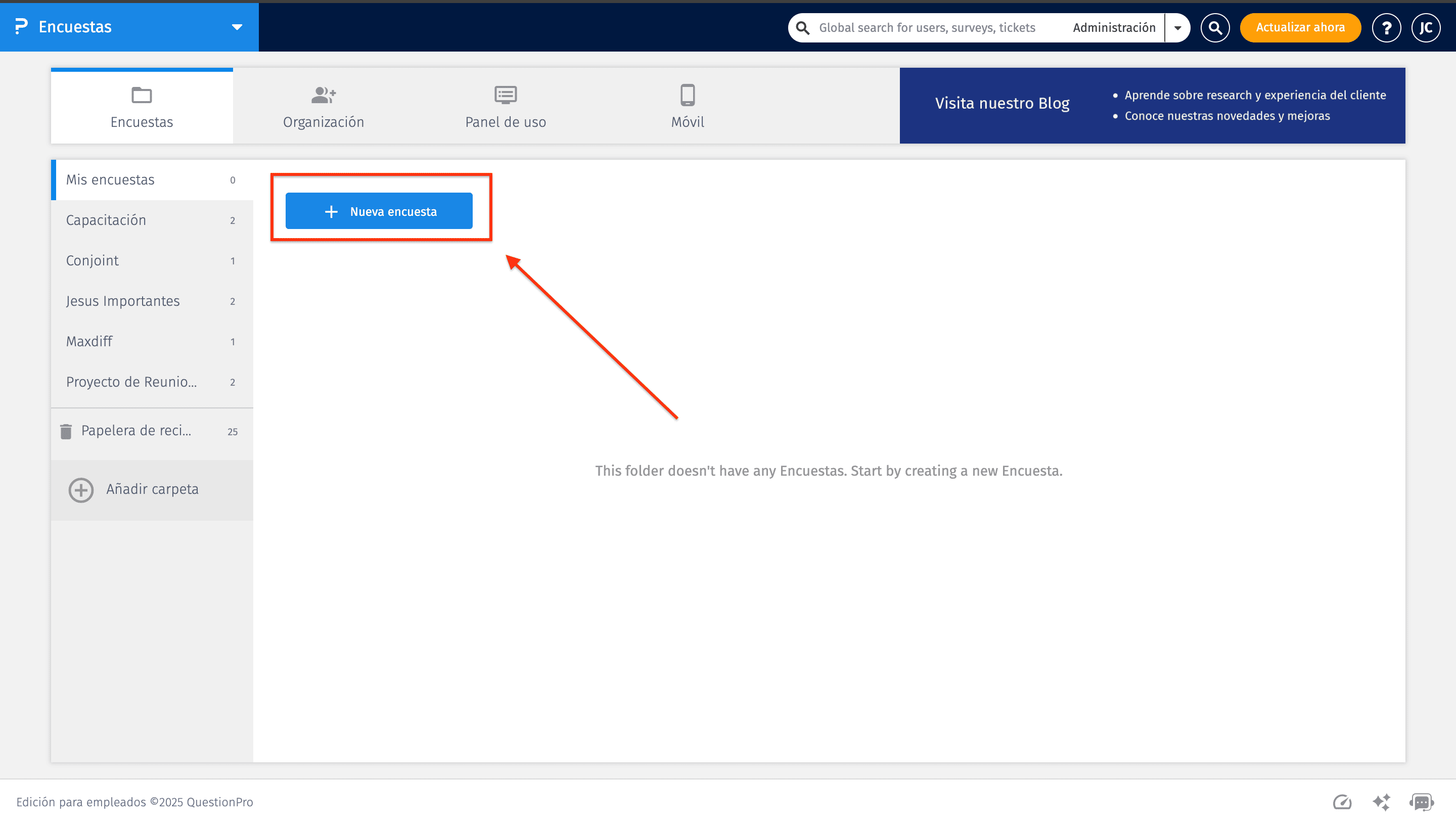Open Panel de uso
This screenshot has height=824, width=1456.
pos(506,95)
